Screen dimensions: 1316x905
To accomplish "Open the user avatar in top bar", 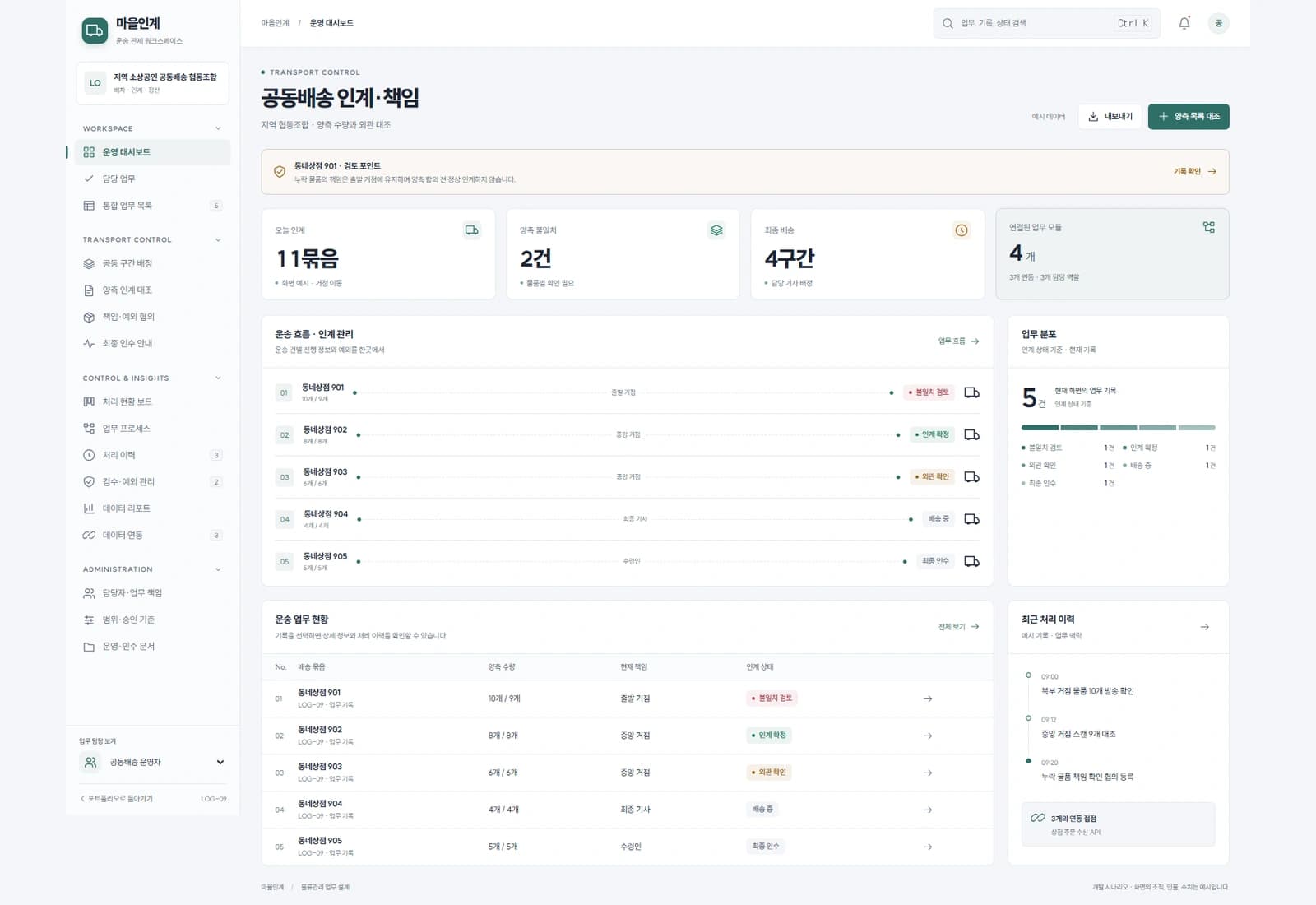I will (x=1219, y=23).
